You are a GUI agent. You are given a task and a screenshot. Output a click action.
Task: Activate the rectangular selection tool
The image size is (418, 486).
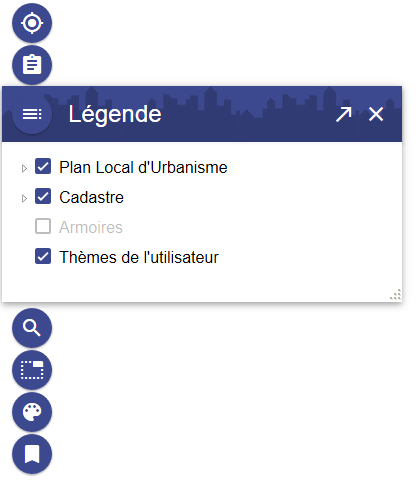tap(32, 370)
